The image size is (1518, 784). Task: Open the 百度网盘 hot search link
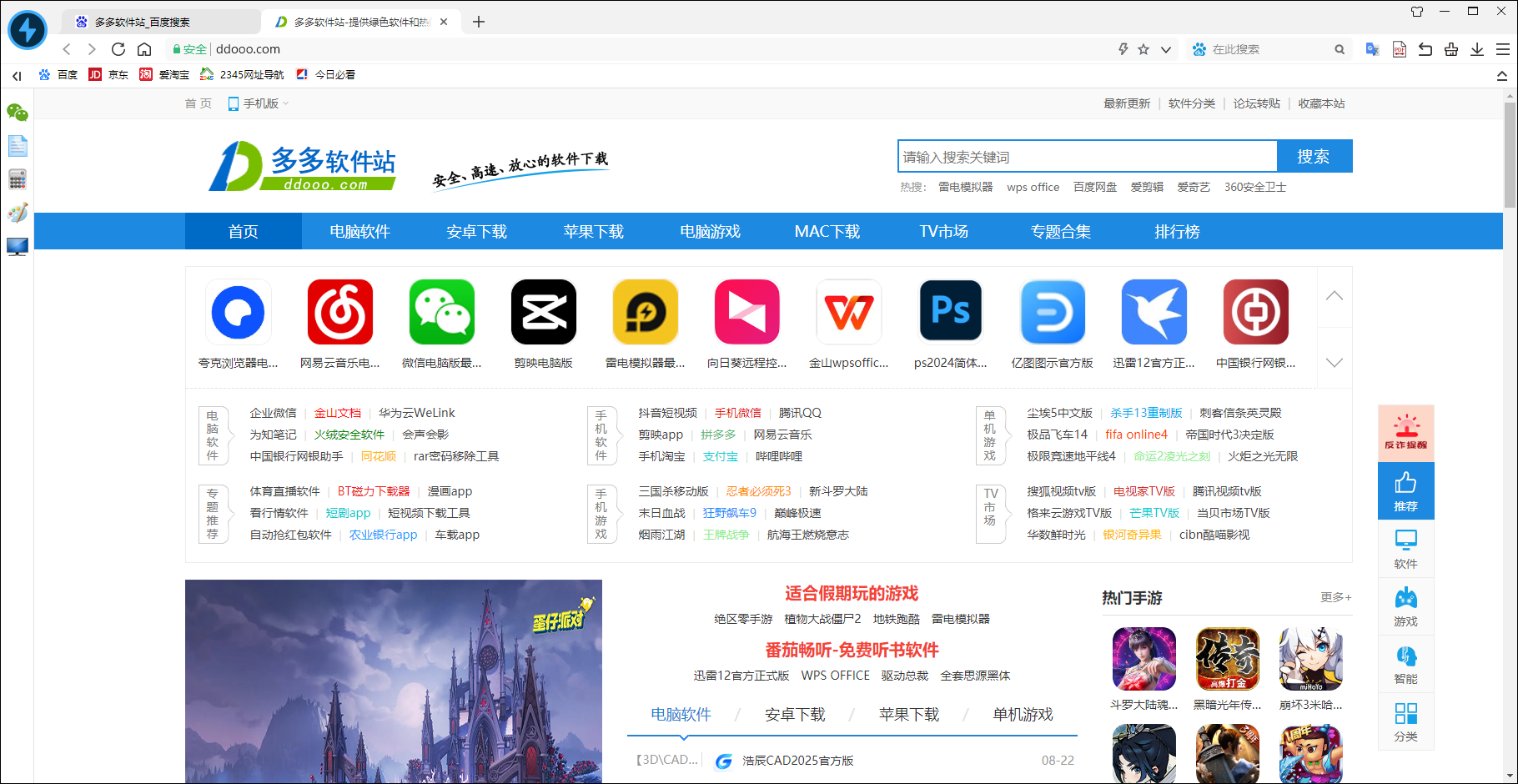(1095, 187)
